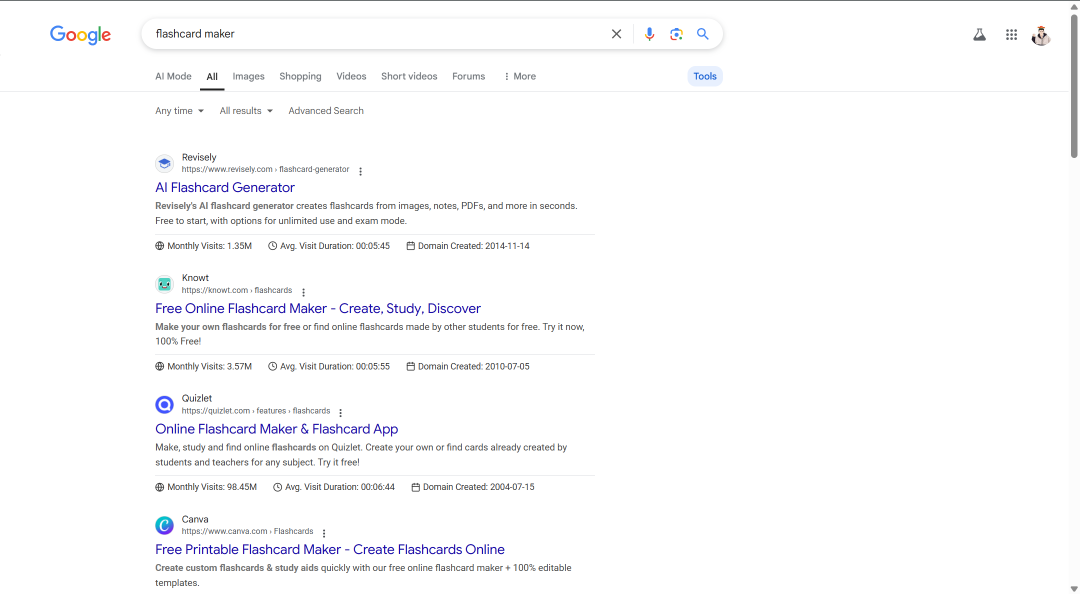The height and width of the screenshot is (594, 1080).
Task: Click the page vertical scrollbar thumb
Action: pyautogui.click(x=1074, y=86)
